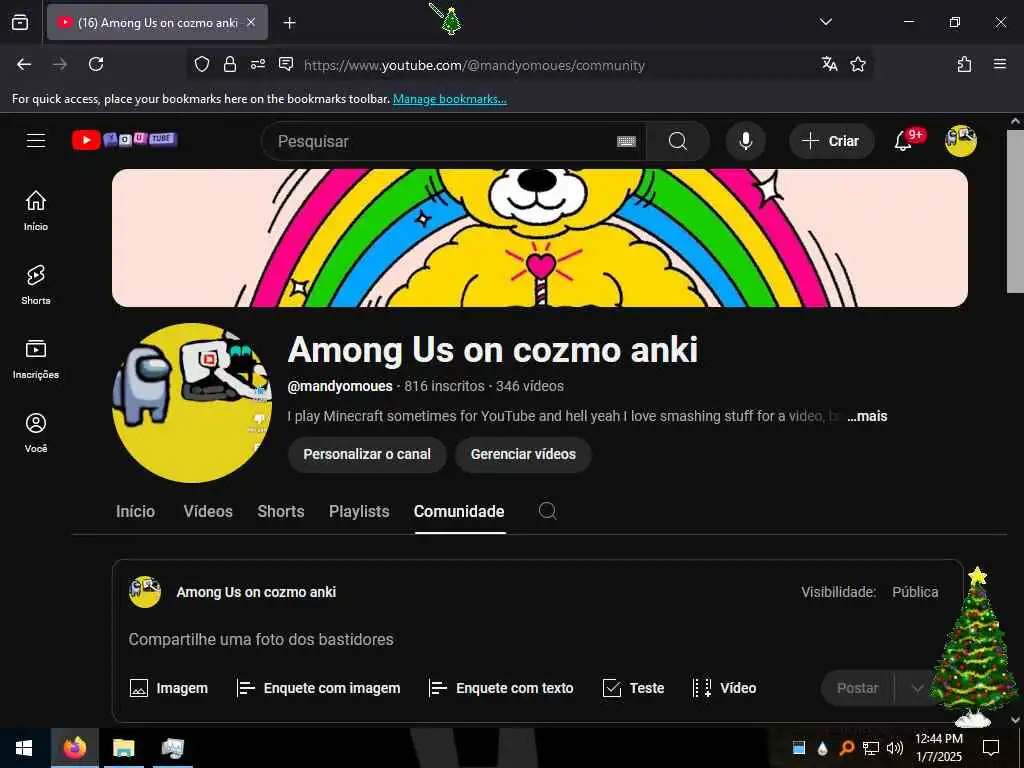Open tracking protection shield icon
Screen dimensions: 1024x768
pyautogui.click(x=202, y=64)
